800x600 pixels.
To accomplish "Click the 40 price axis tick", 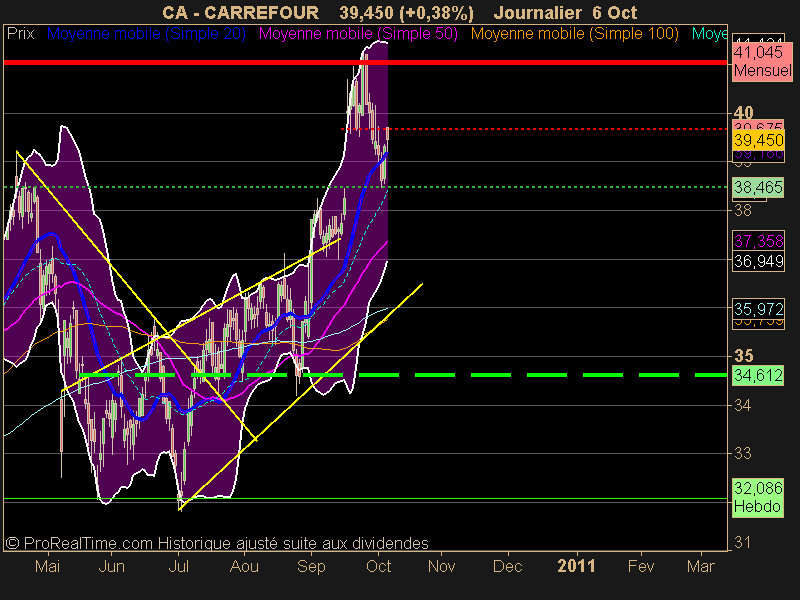I will 743,113.
